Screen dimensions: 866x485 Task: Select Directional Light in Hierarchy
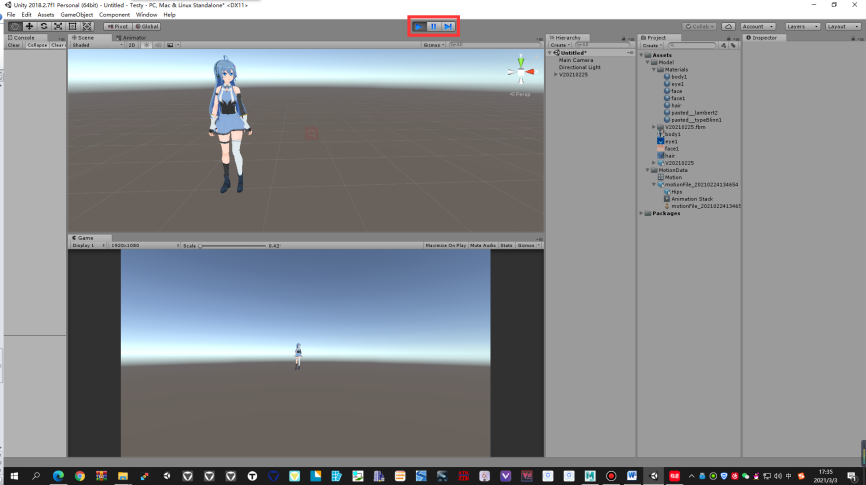[579, 67]
